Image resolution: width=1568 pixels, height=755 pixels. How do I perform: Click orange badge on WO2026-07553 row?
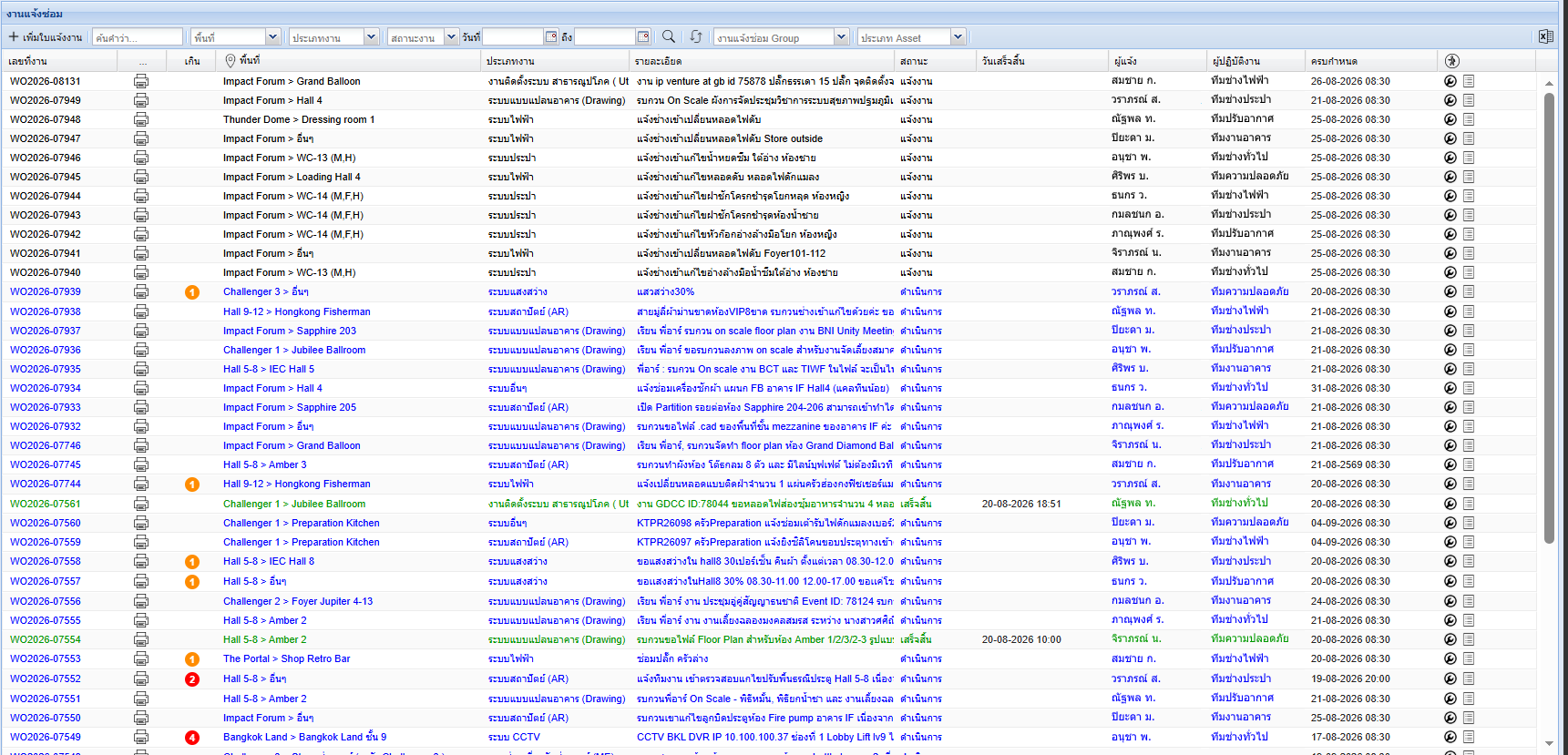[x=192, y=659]
